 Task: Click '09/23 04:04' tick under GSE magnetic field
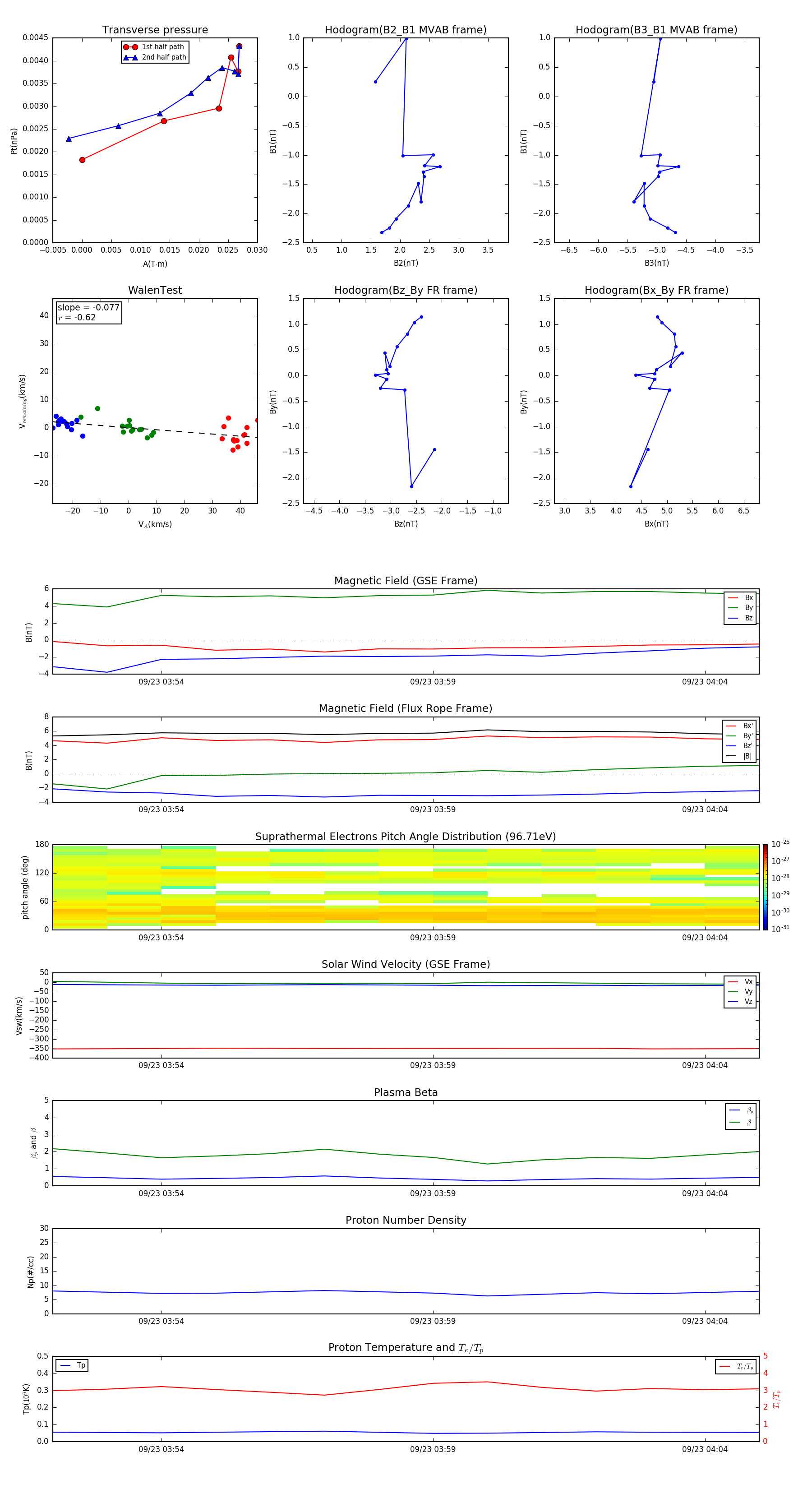coord(705,682)
